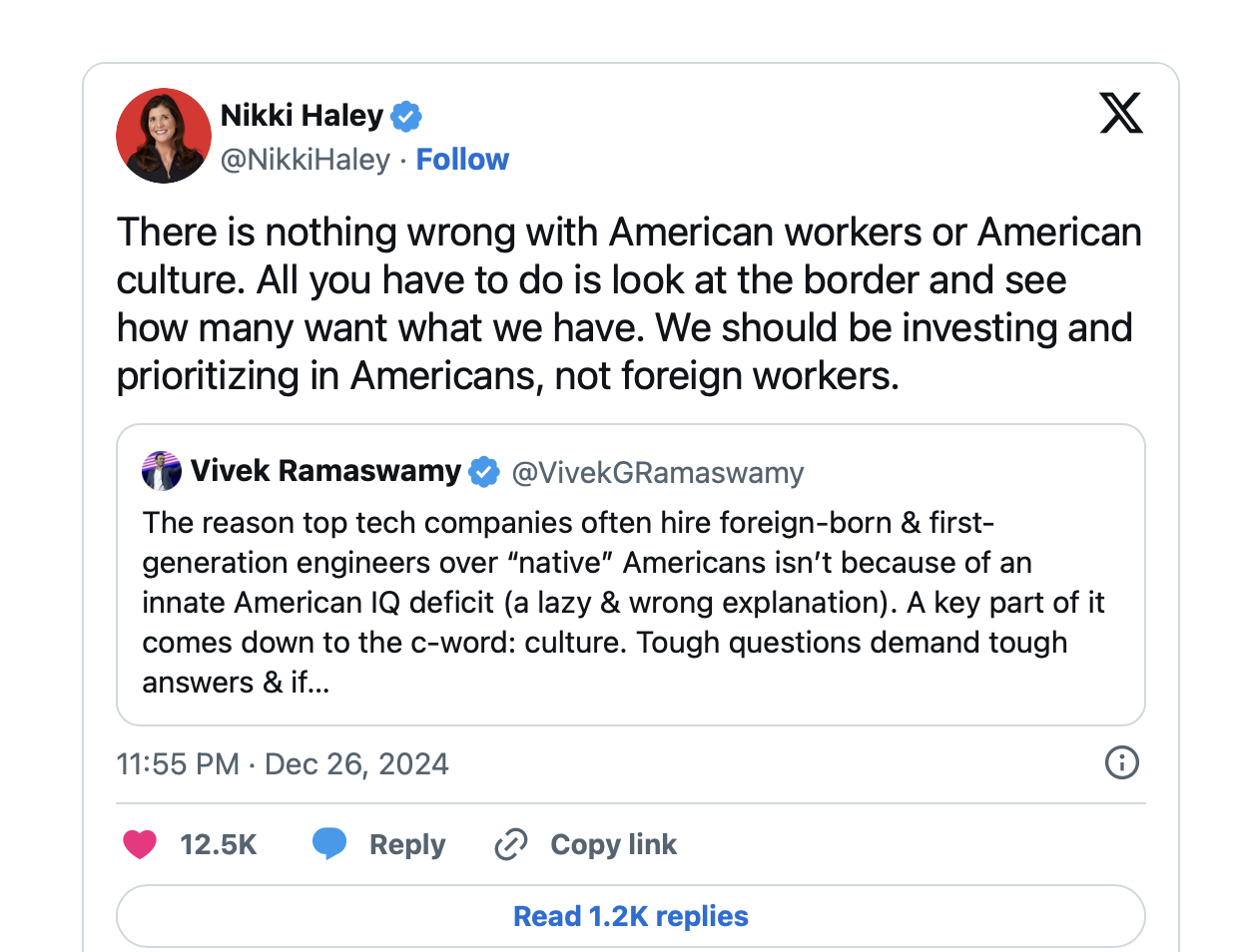Click the Reply text label
Screen dimensions: 1238x952
click(x=407, y=845)
